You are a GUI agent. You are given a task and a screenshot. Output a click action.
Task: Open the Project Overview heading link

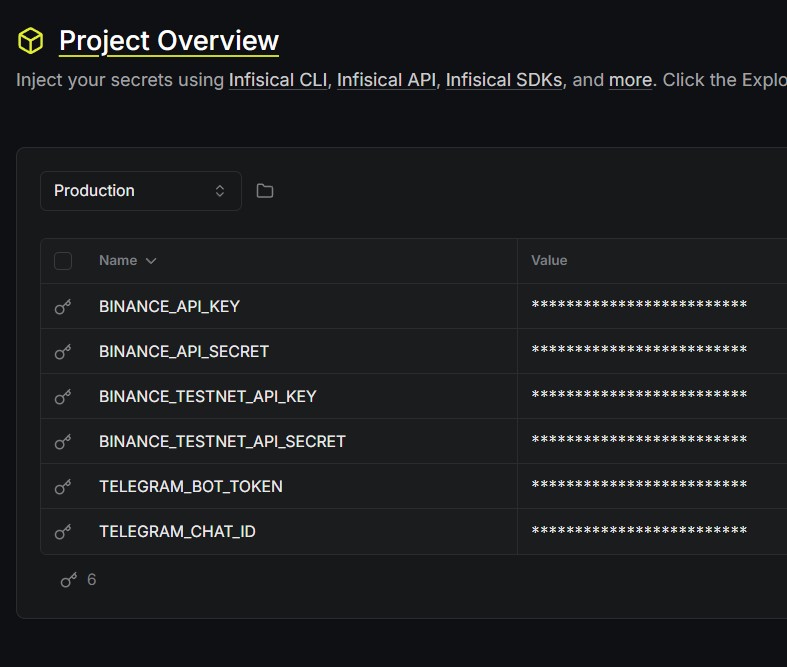click(169, 41)
